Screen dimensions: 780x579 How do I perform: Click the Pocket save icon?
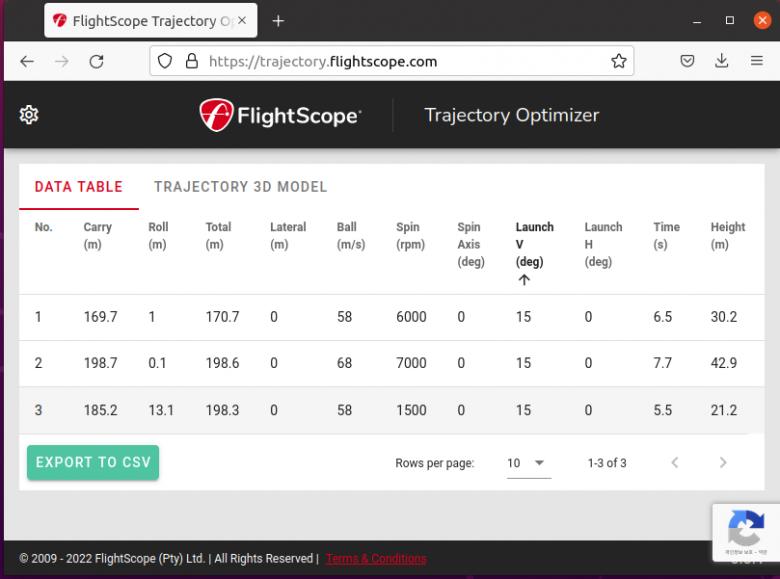coord(688,61)
